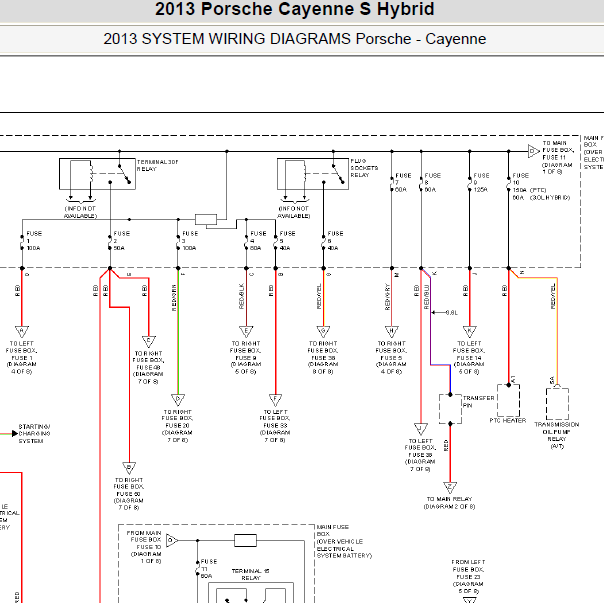Image resolution: width=604 pixels, height=603 pixels.
Task: Click arrow connector beside 'FROM MAIN FUSE BOX FUSE 10'
Action: [172, 540]
